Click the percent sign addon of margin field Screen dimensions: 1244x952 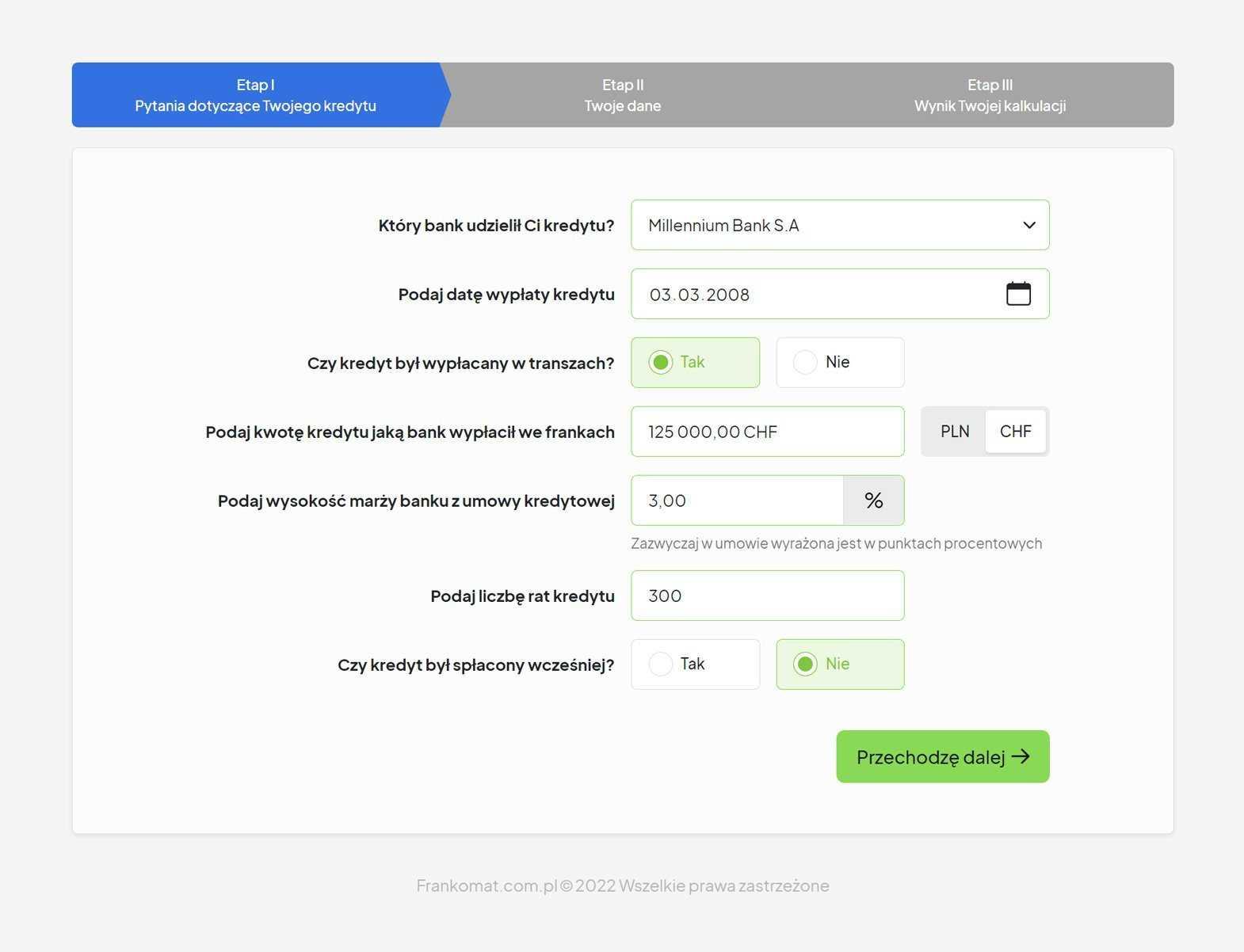coord(873,501)
